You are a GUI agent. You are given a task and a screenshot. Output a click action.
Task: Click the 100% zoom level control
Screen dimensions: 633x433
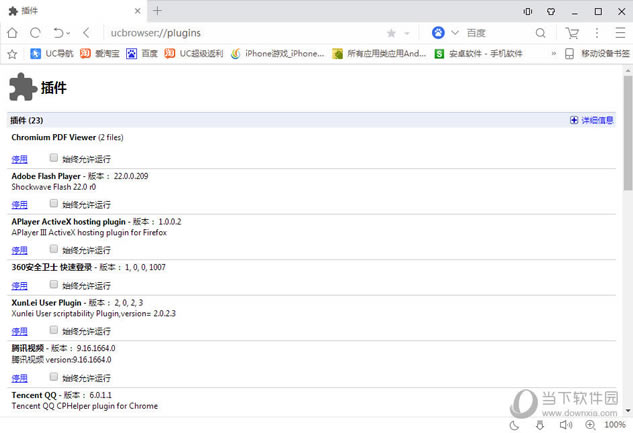(614, 425)
